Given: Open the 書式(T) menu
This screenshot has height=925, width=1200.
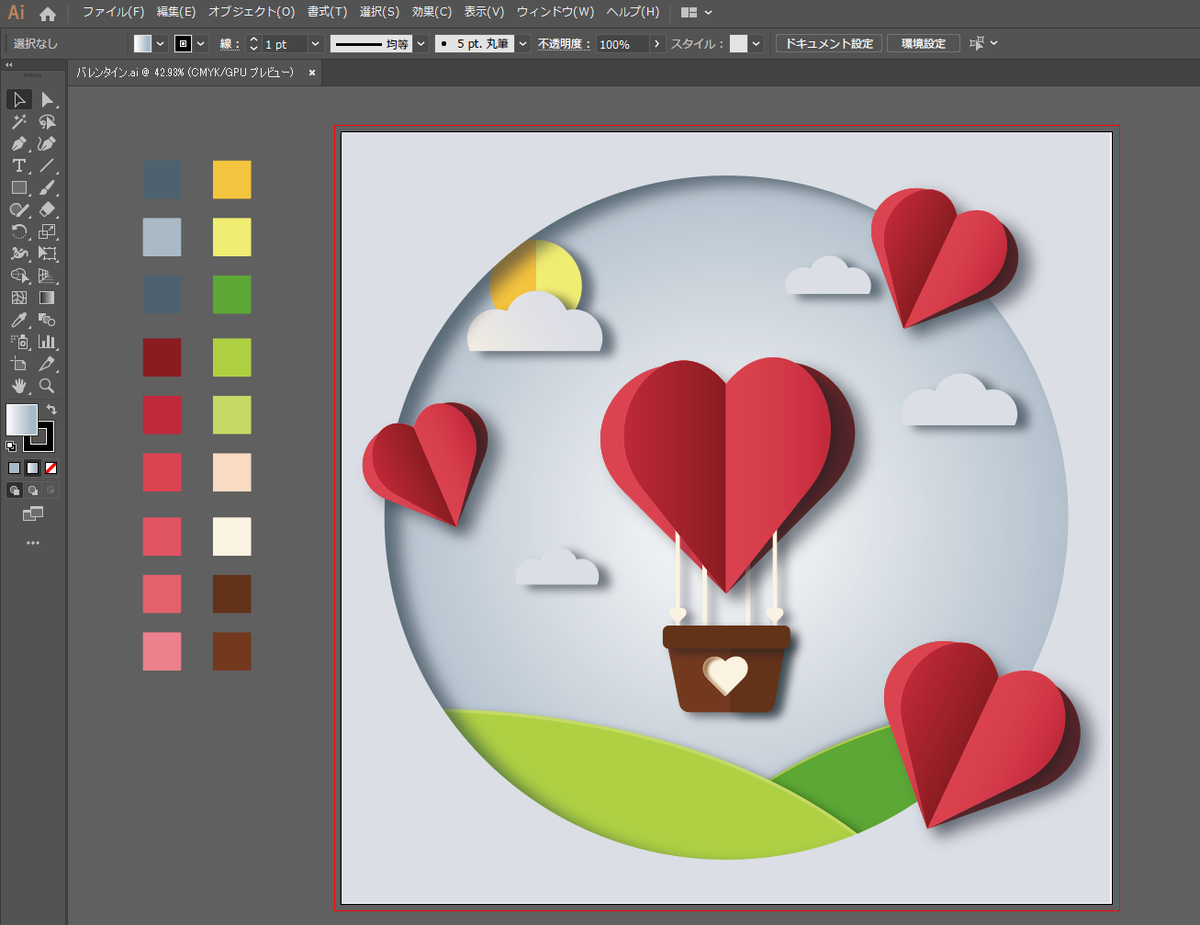Looking at the screenshot, I should tap(327, 13).
